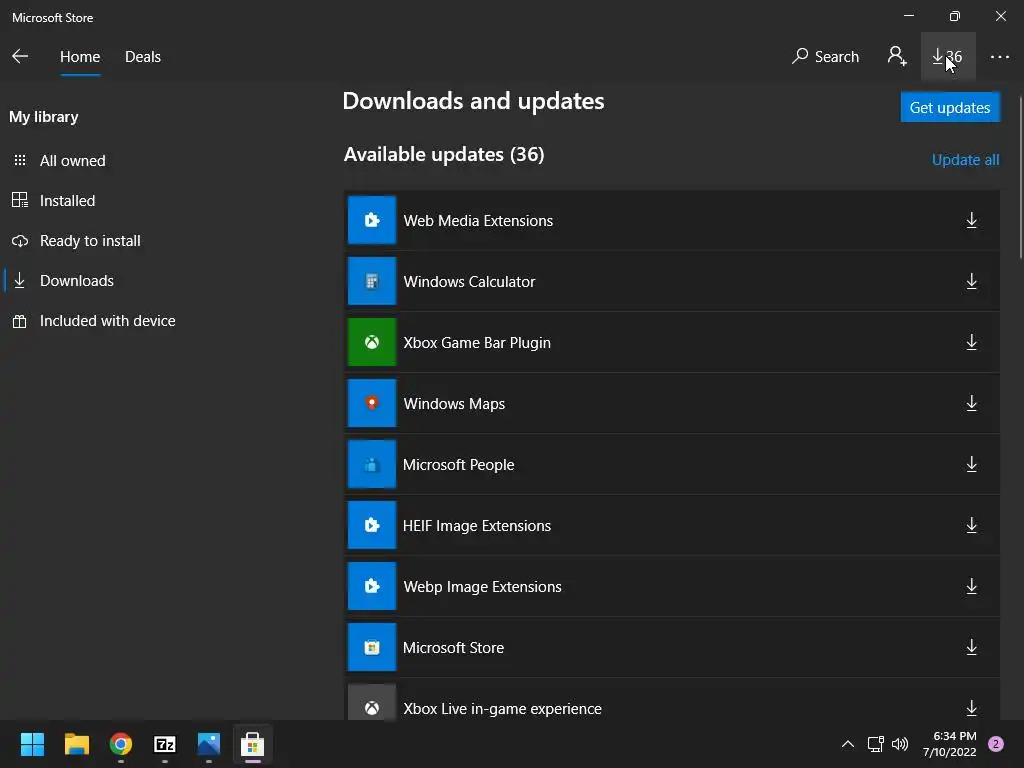The image size is (1024, 768).
Task: Click the vertical scrollbar thumb
Action: tap(1021, 178)
